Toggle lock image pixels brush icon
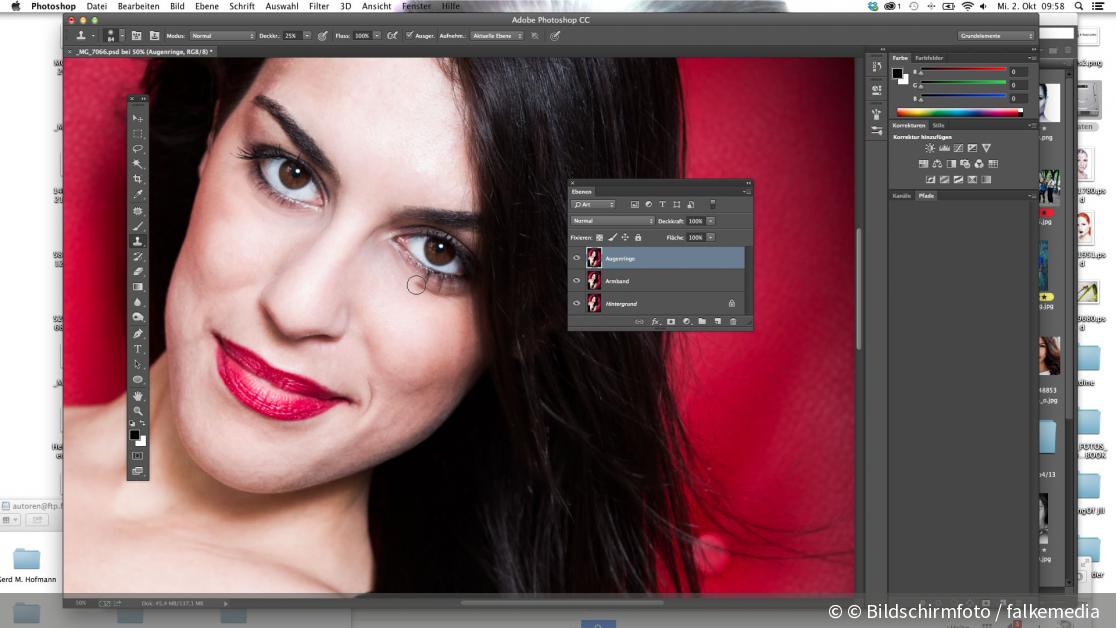Screen dimensions: 1116x628 coord(612,237)
